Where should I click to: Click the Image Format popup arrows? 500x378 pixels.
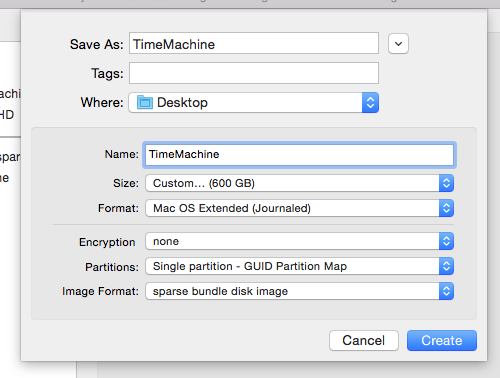click(446, 291)
